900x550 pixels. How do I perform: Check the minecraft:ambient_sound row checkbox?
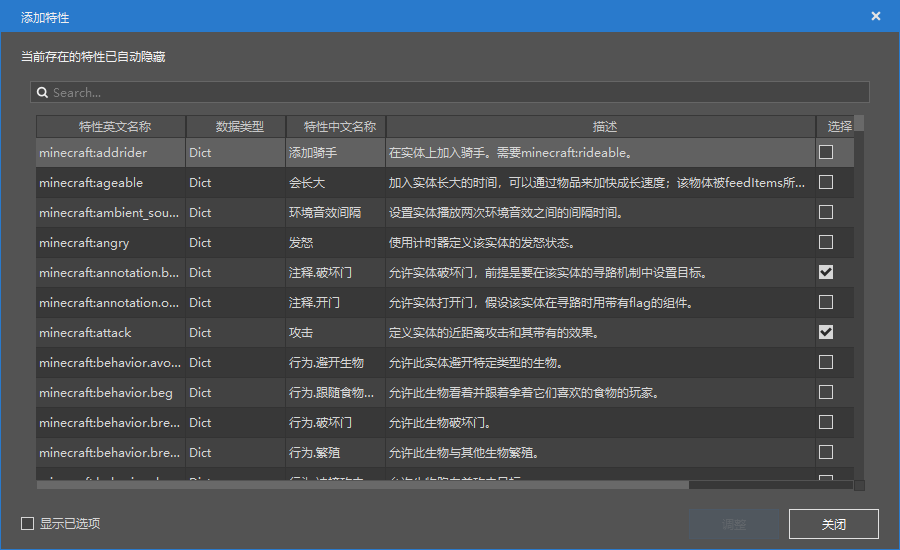tap(826, 212)
